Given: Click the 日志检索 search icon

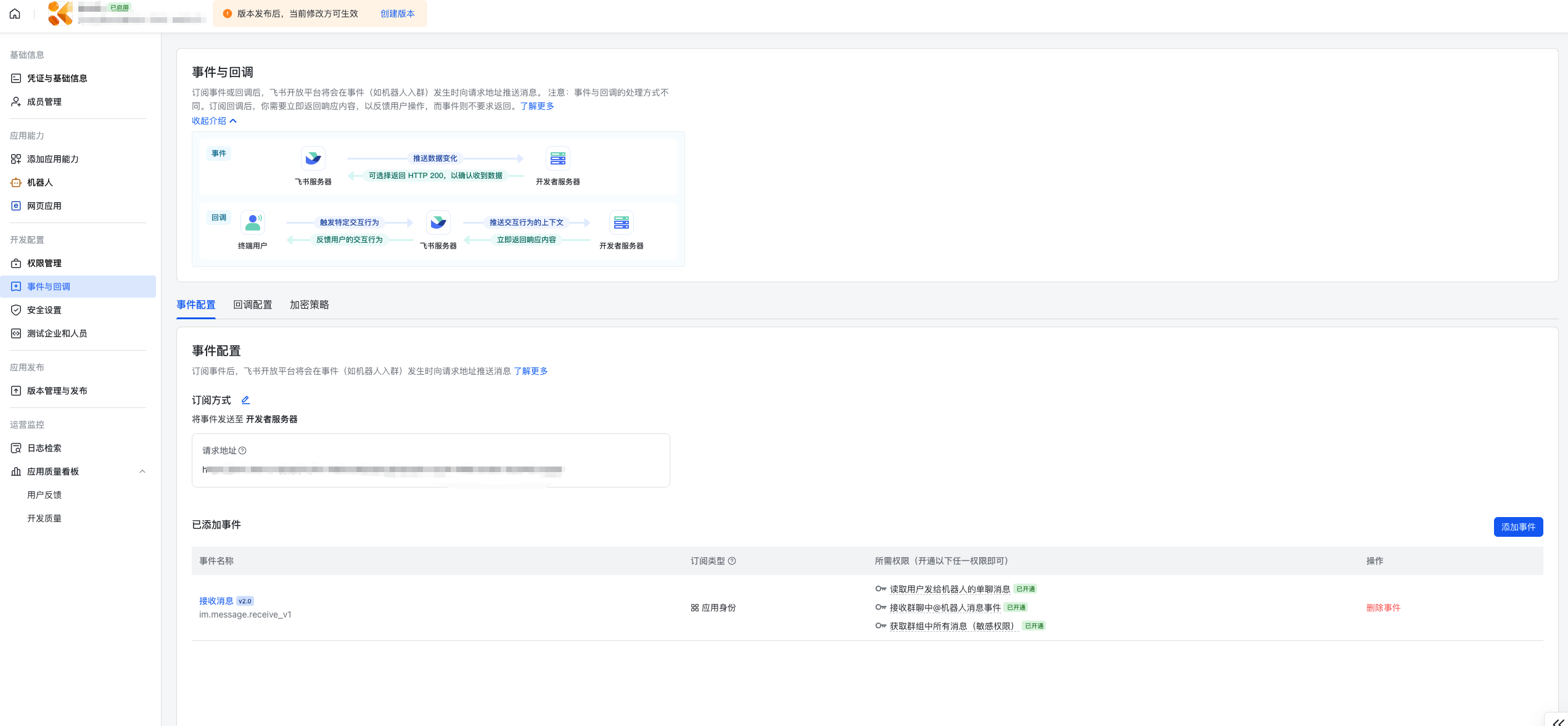Looking at the screenshot, I should pyautogui.click(x=16, y=448).
